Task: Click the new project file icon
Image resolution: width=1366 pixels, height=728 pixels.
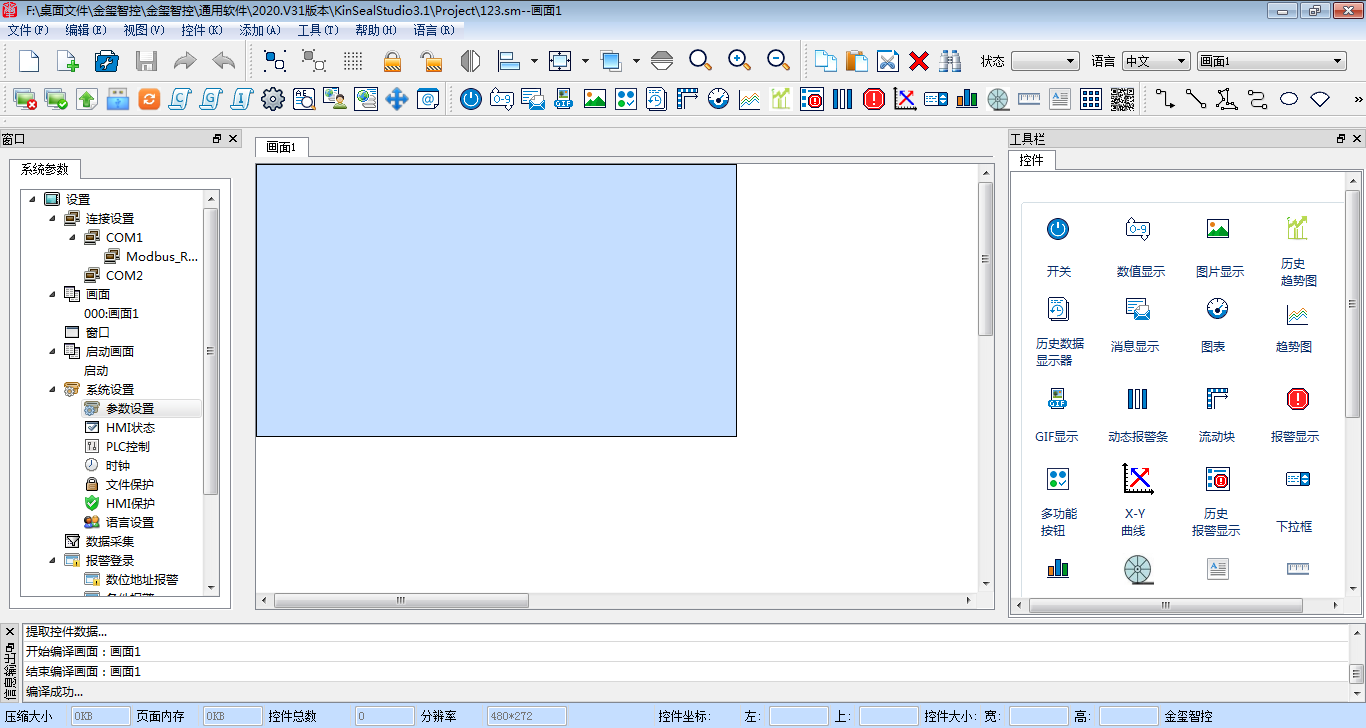Action: [30, 61]
